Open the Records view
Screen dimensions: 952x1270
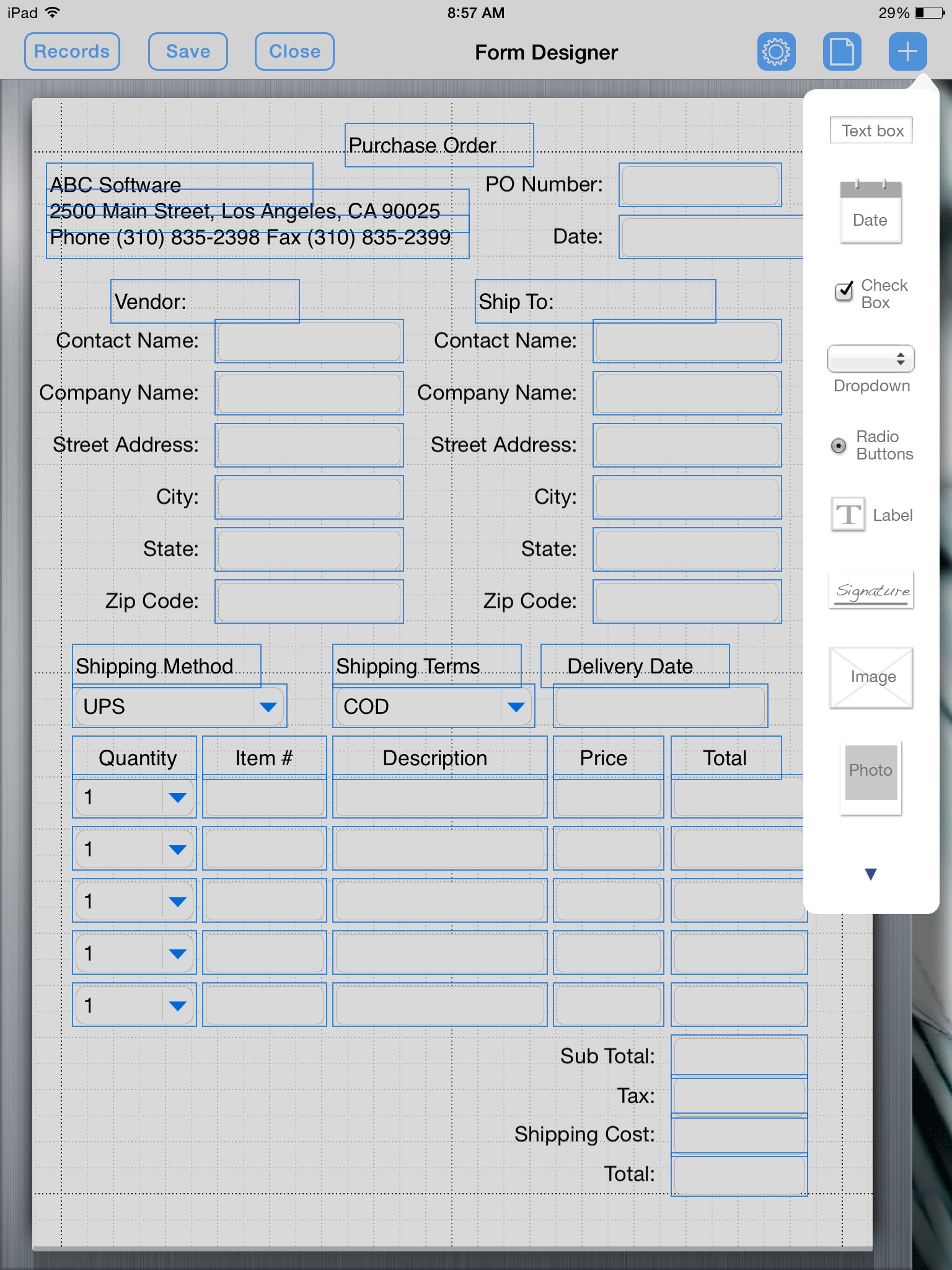[x=72, y=51]
